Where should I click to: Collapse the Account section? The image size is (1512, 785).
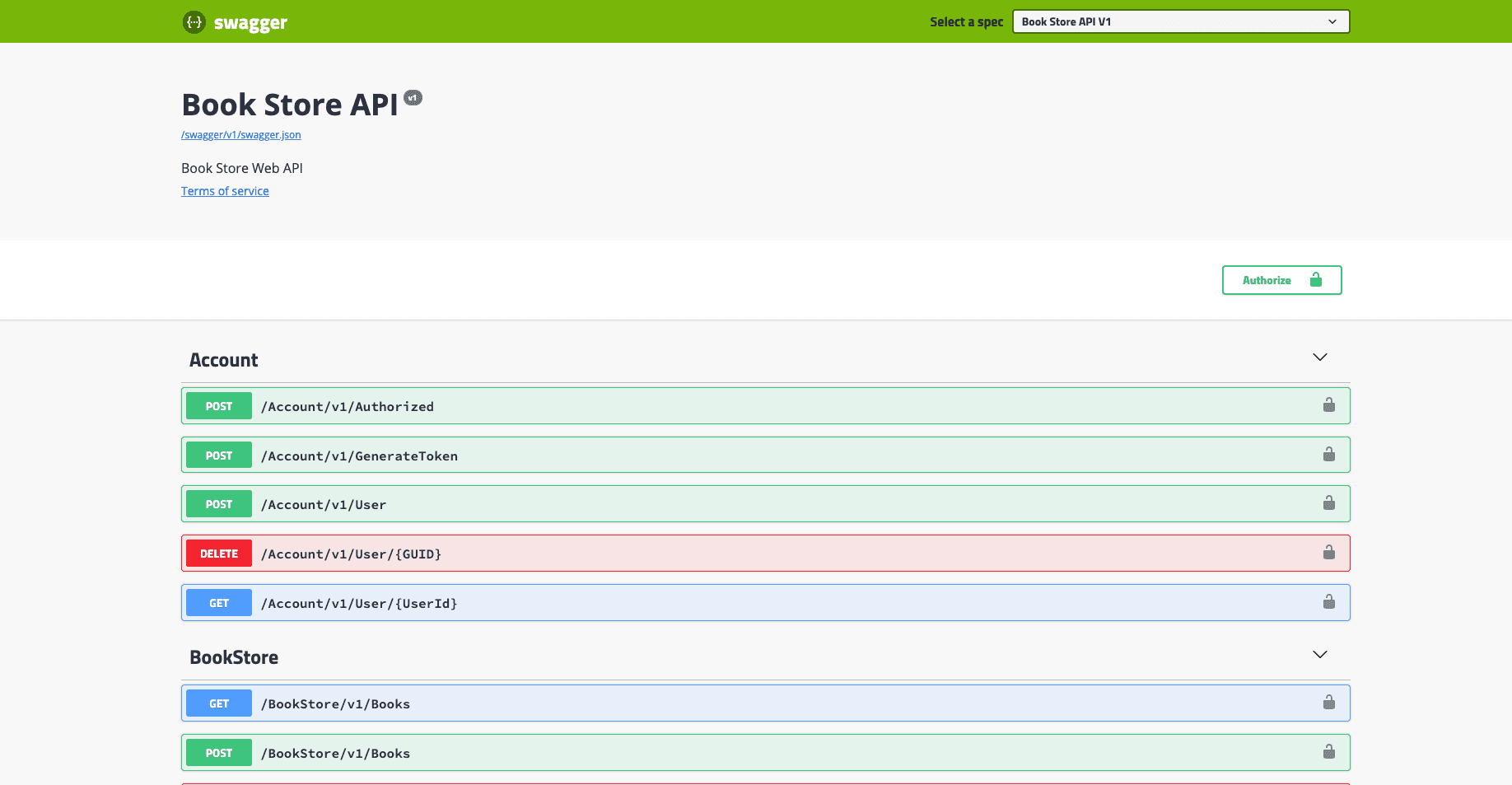point(1320,357)
